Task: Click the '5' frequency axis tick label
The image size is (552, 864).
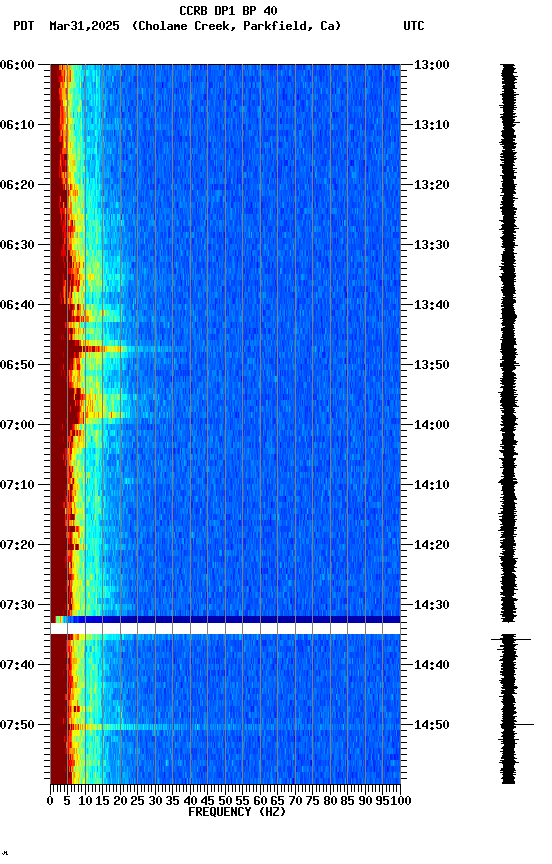Action: pos(67,801)
